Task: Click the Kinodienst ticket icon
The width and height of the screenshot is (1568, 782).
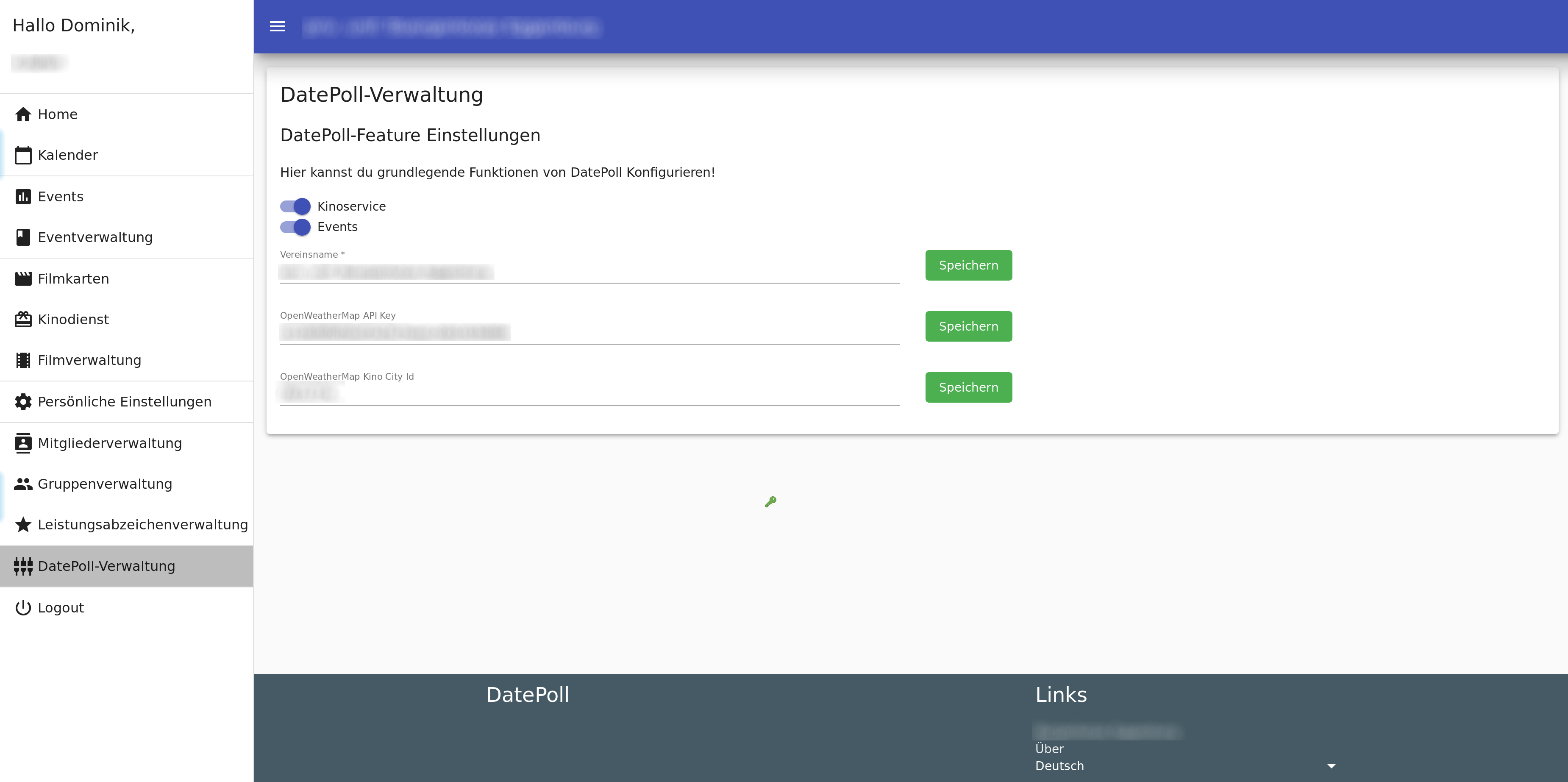Action: 23,320
